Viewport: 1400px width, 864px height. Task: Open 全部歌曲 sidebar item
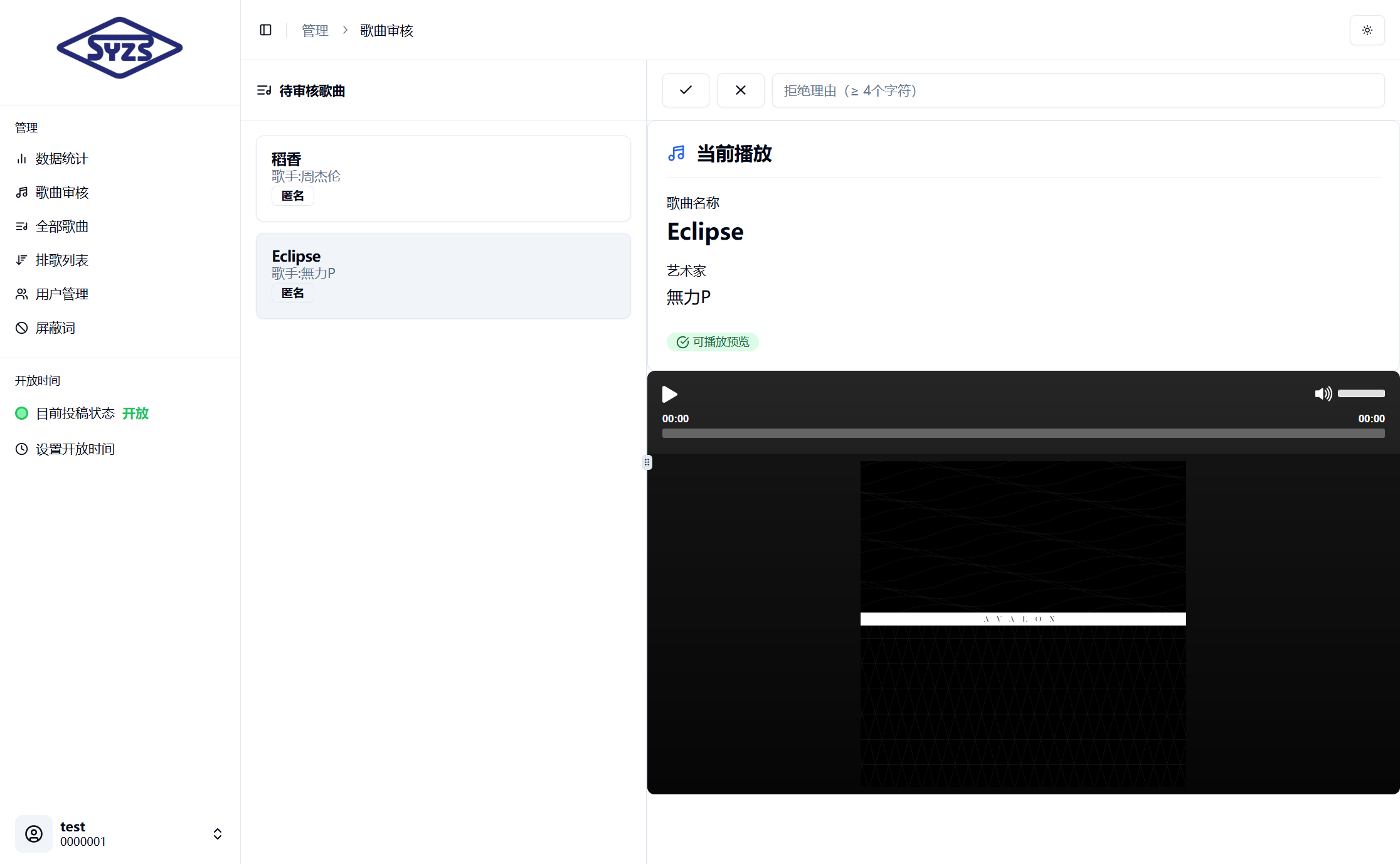point(61,227)
